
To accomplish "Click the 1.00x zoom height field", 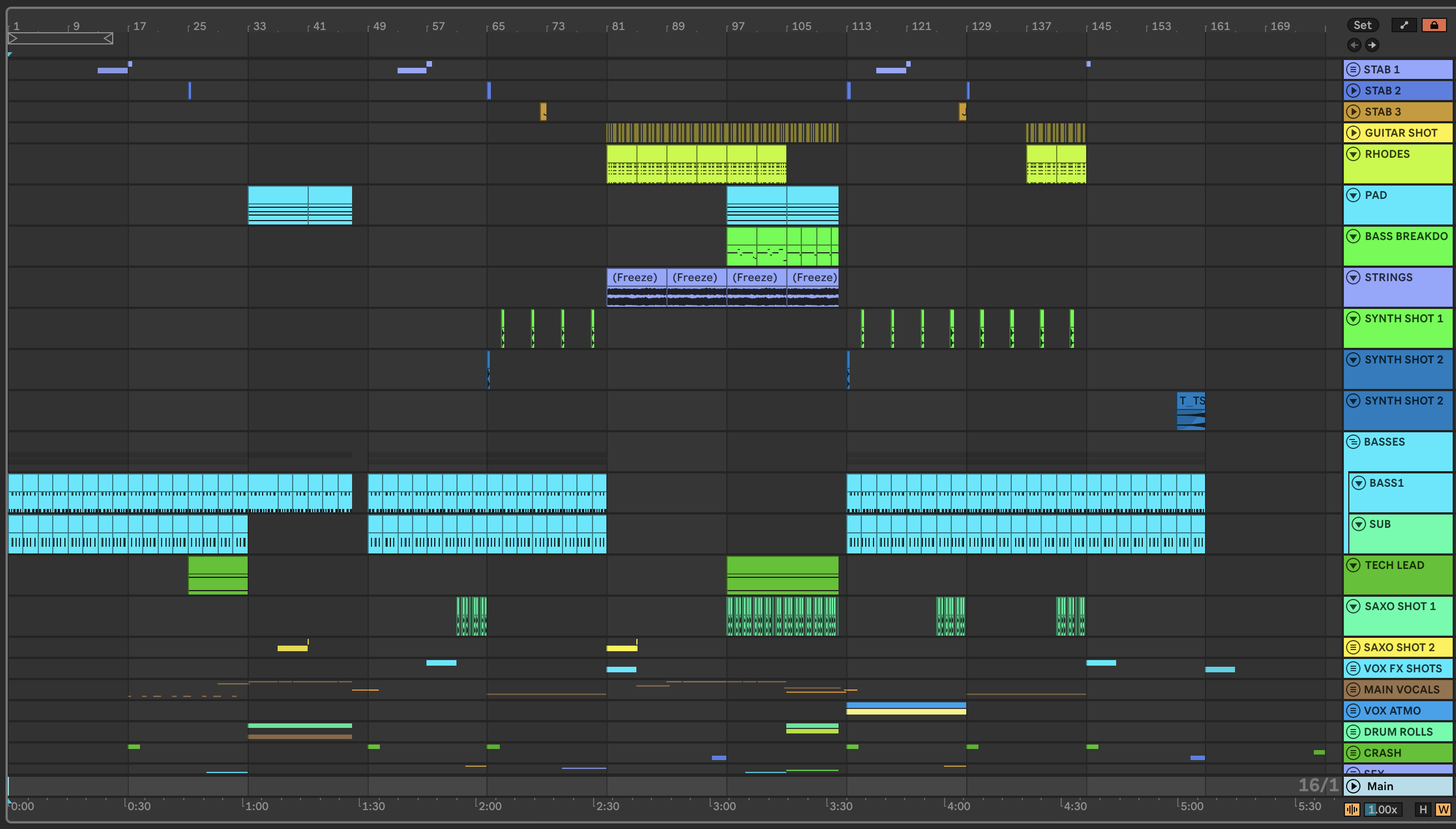I will pos(1383,809).
